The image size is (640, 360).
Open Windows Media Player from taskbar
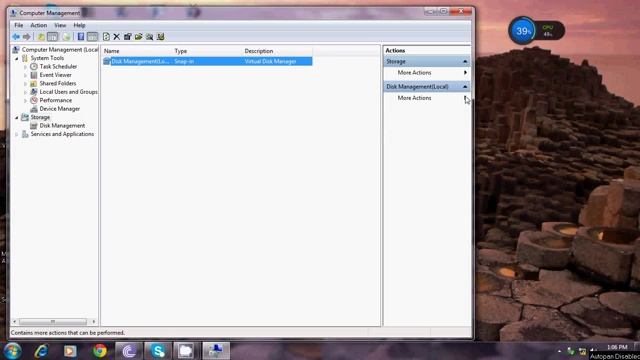click(x=70, y=351)
